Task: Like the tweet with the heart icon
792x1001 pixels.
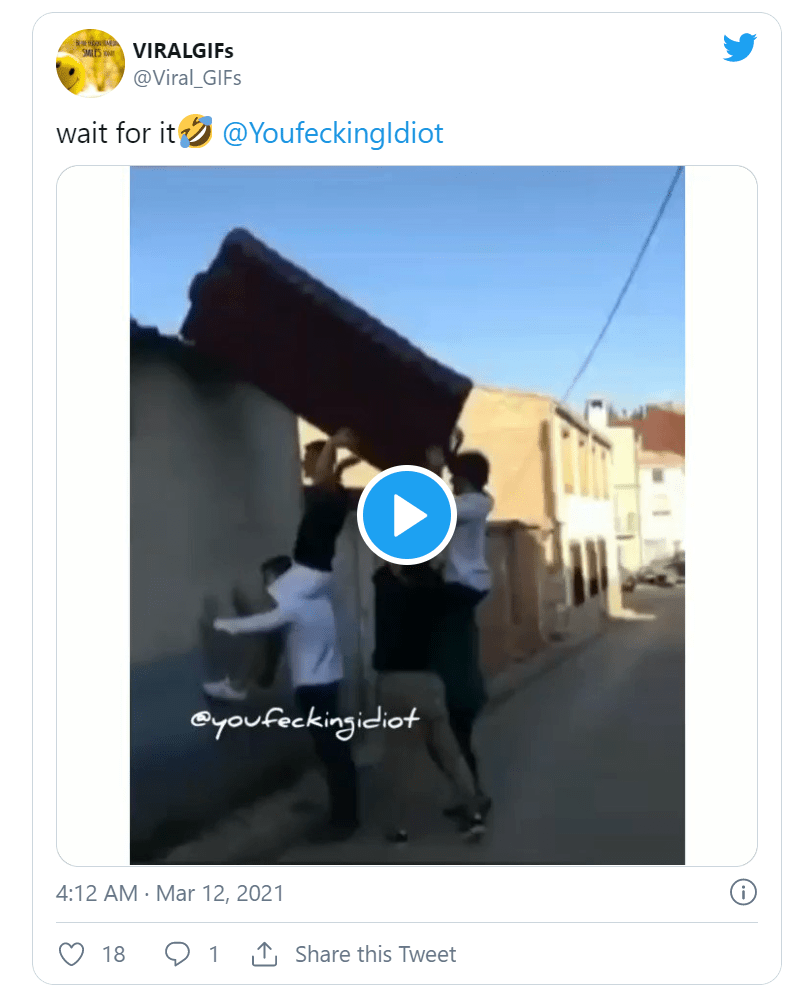Action: [72, 954]
